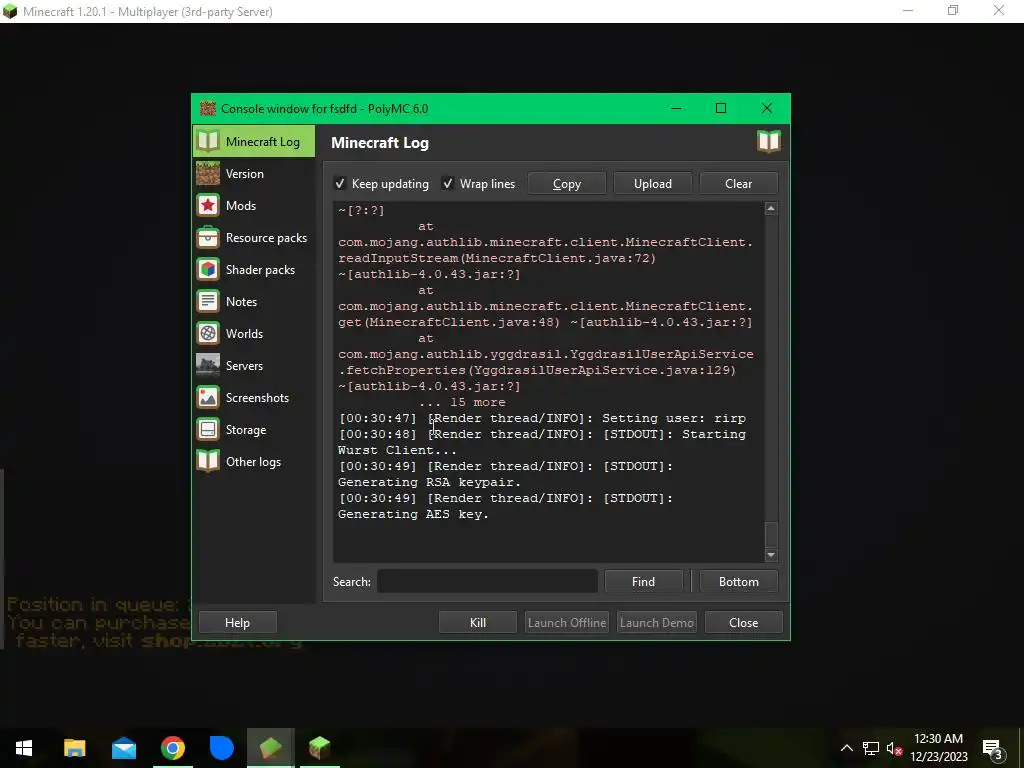
Task: Open the Version page label
Action: point(245,174)
